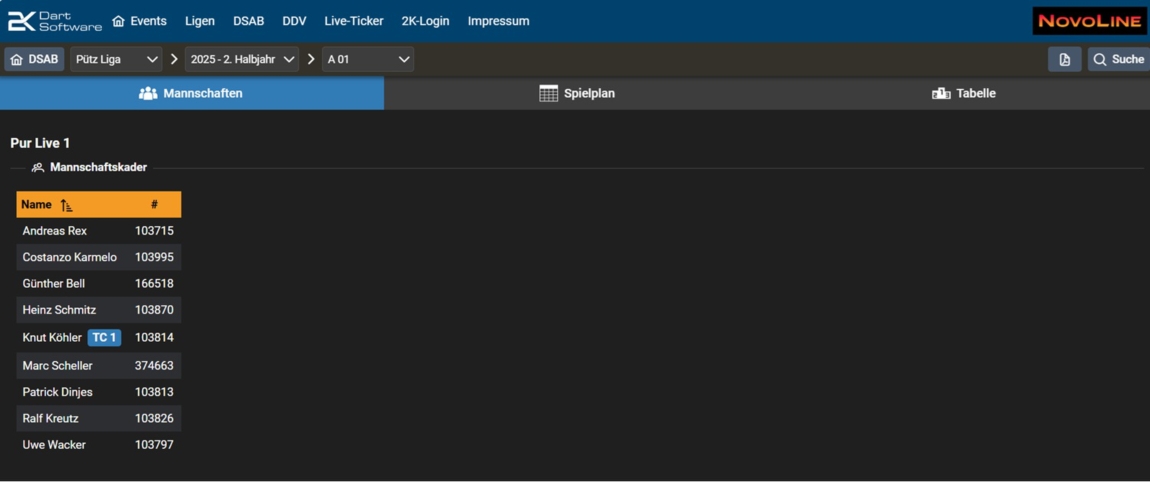Open the 2025 - 2. Halbjahr dropdown
1150x482 pixels.
243,60
